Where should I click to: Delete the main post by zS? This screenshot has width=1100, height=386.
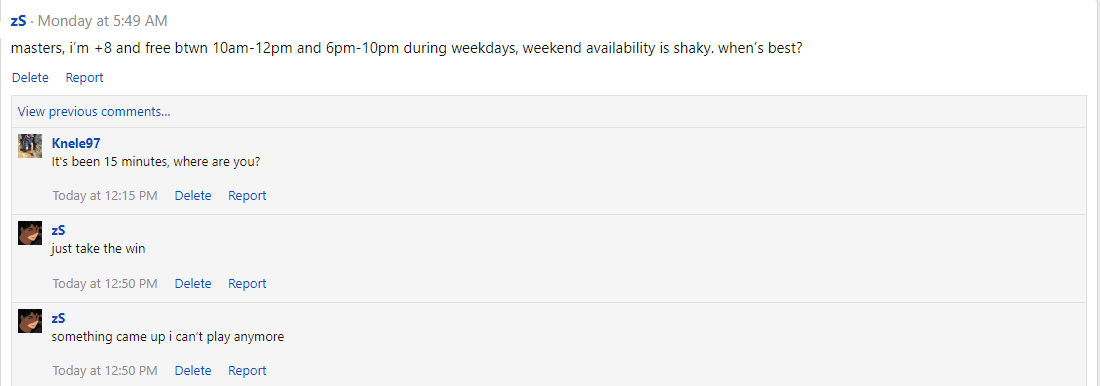(x=30, y=78)
